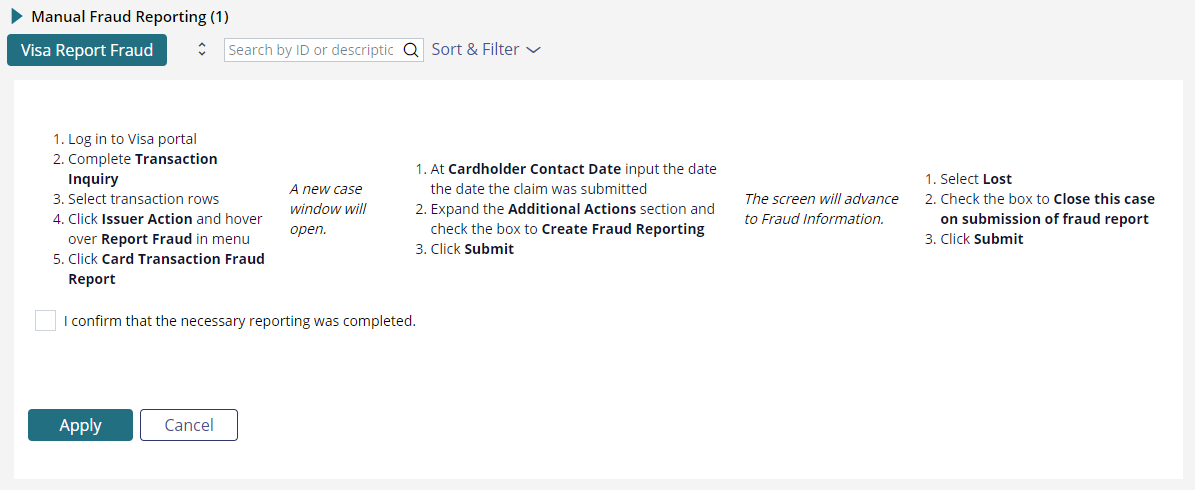Screen dimensions: 1195x490
Task: Click the Manual Fraud Reporting (1) heading
Action: 130,16
